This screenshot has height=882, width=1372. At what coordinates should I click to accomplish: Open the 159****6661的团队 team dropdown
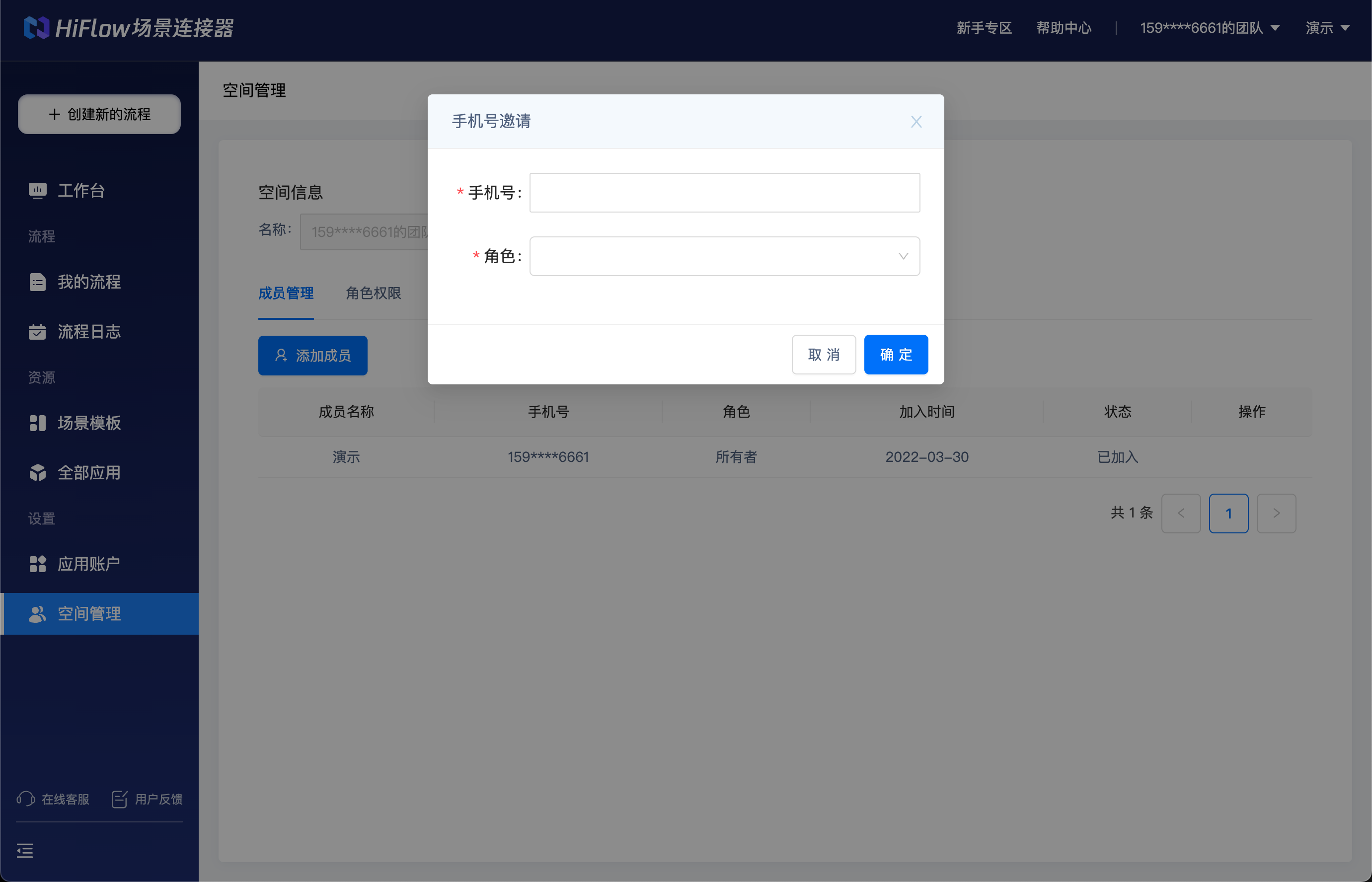pos(1210,27)
